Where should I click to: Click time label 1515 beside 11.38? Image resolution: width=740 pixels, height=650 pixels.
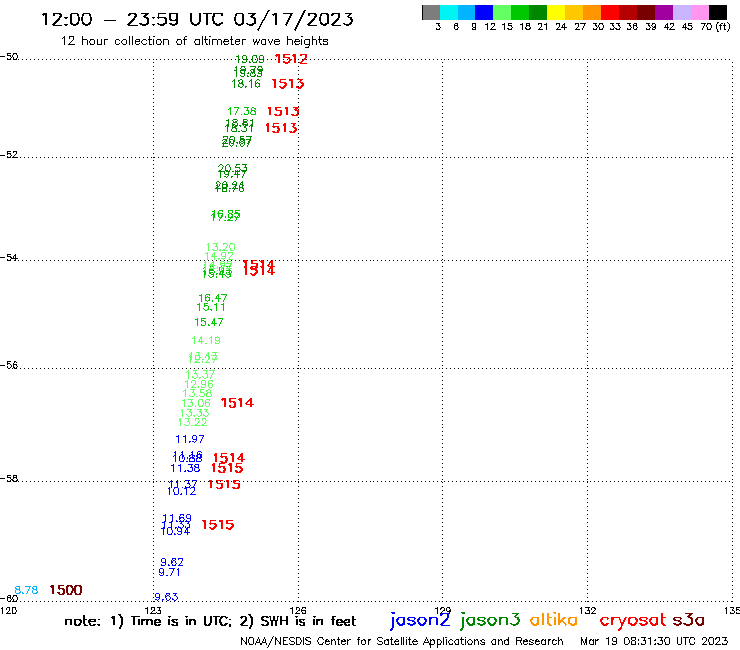[227, 468]
